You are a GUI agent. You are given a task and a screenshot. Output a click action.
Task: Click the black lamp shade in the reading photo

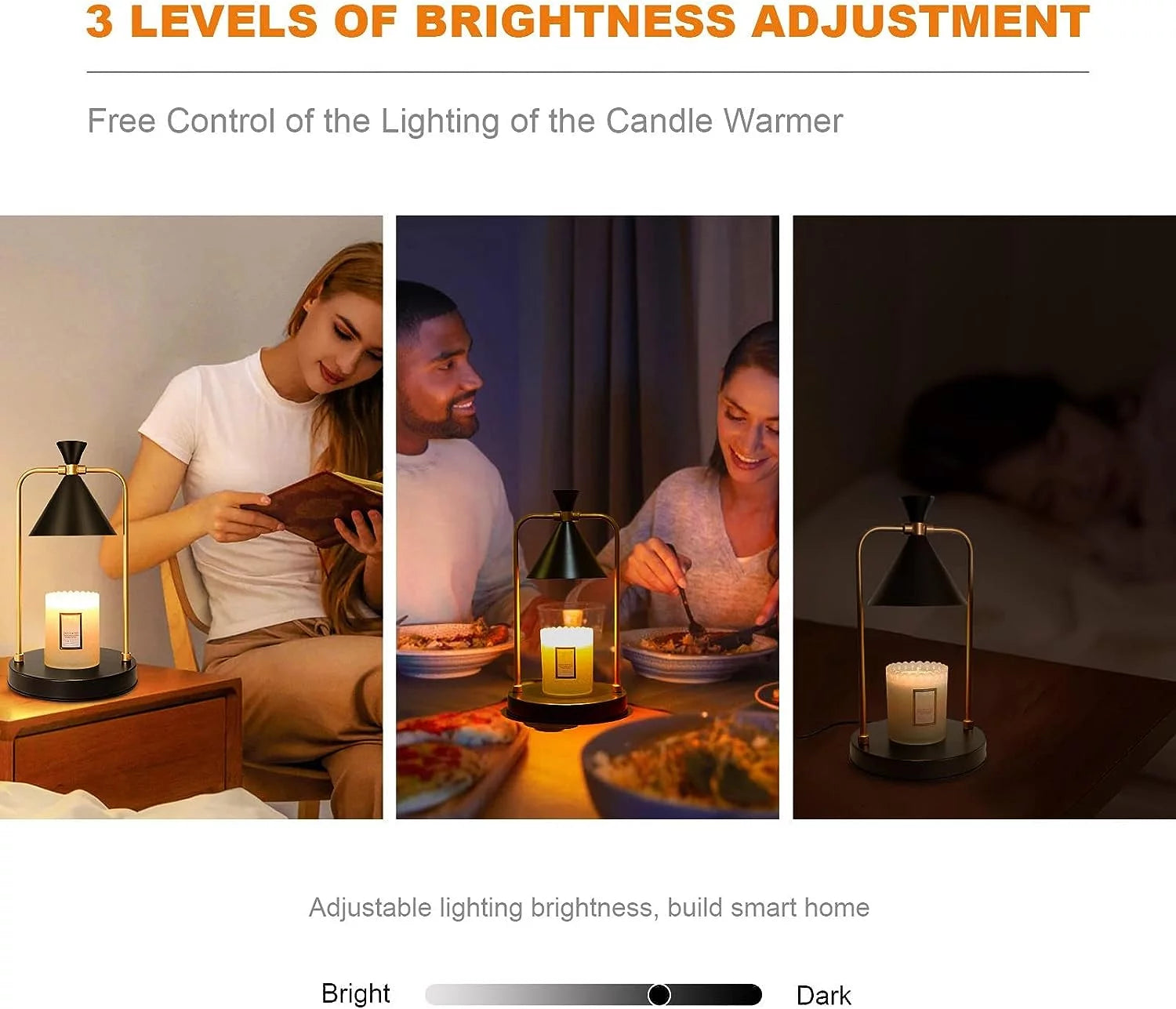(x=72, y=489)
